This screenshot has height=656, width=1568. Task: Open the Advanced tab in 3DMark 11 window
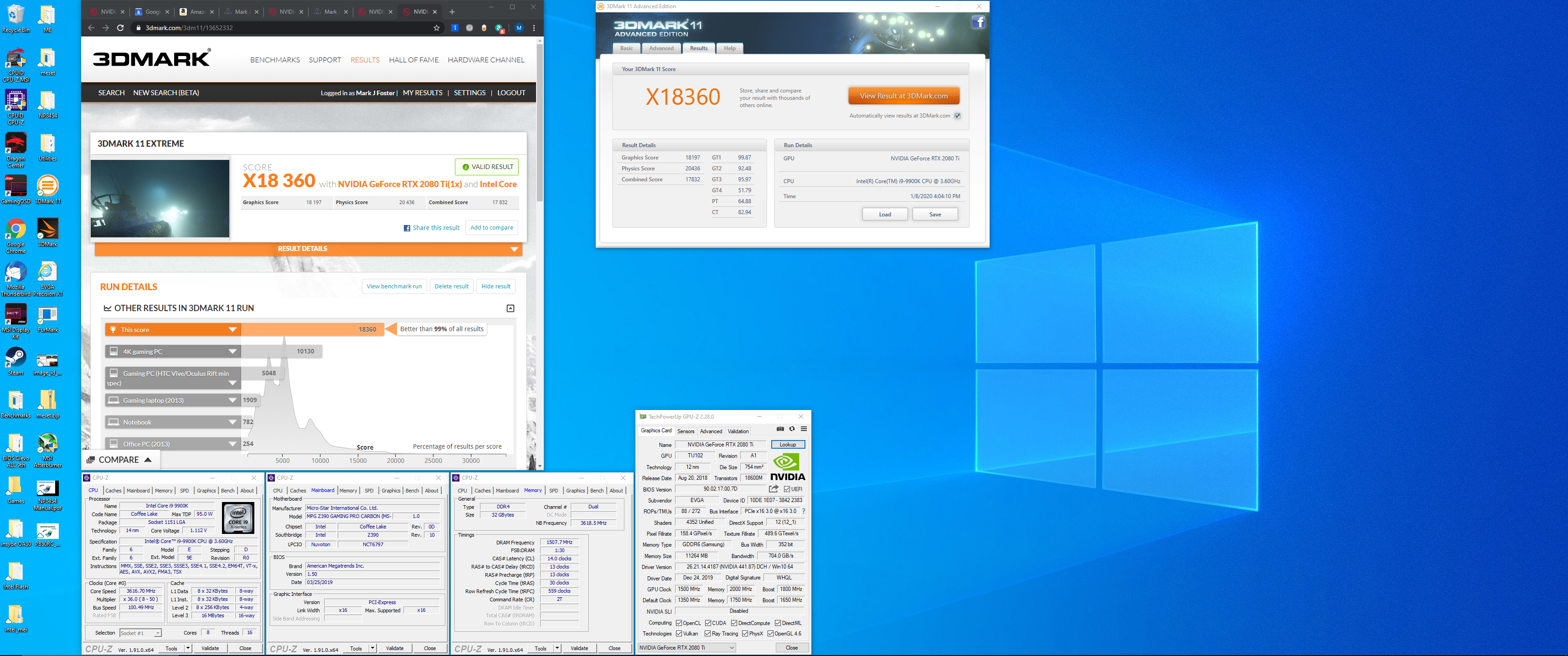tap(661, 48)
